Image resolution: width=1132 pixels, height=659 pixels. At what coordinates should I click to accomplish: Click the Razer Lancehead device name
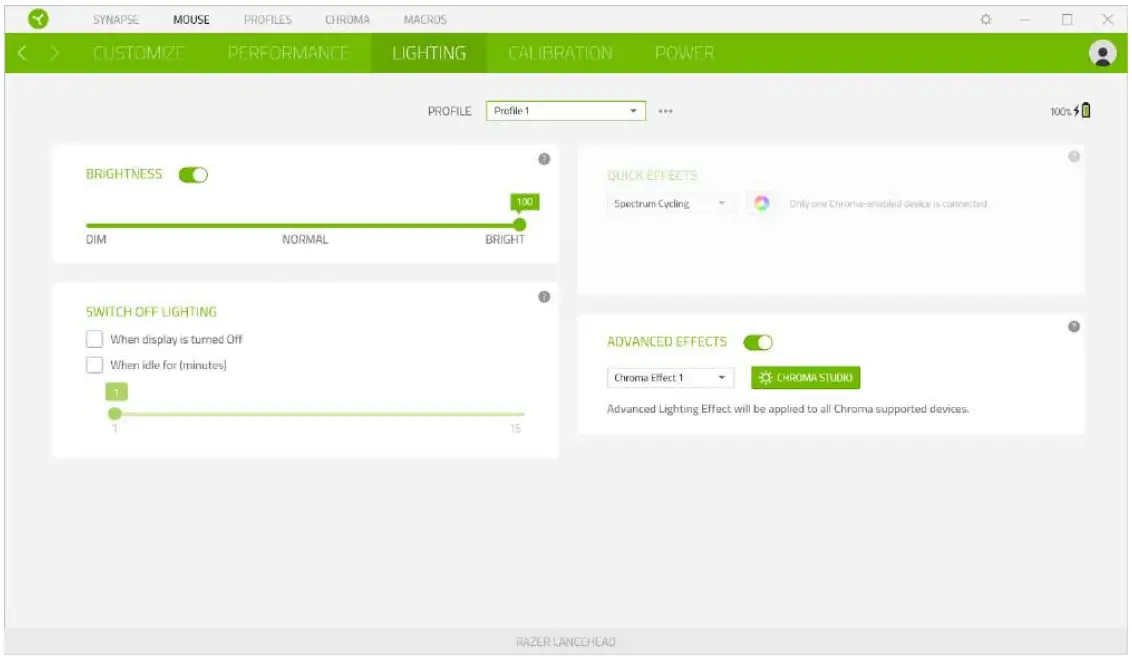(x=565, y=642)
